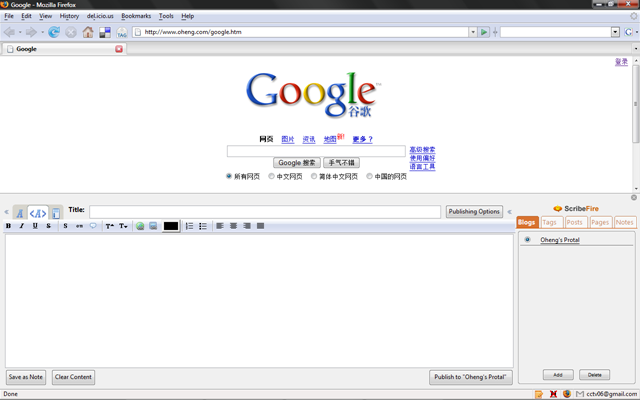Click the Bold formatting icon
640x400 pixels.
pyautogui.click(x=9, y=226)
